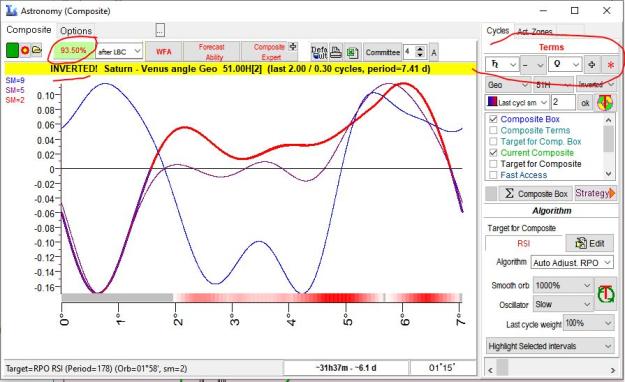This screenshot has height=382, width=625.
Task: Check the Fast Access checkbox
Action: pos(493,175)
